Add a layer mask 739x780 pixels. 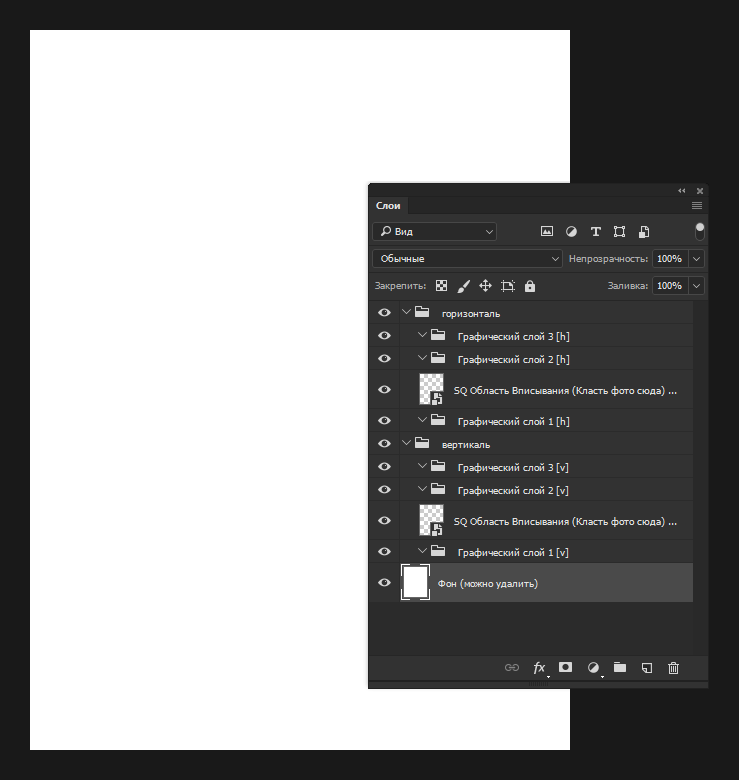point(565,667)
